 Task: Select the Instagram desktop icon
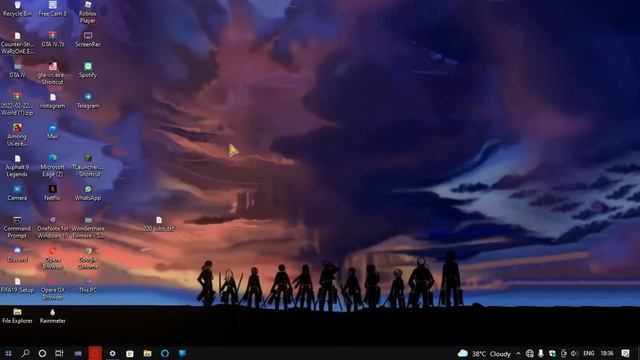click(x=53, y=101)
